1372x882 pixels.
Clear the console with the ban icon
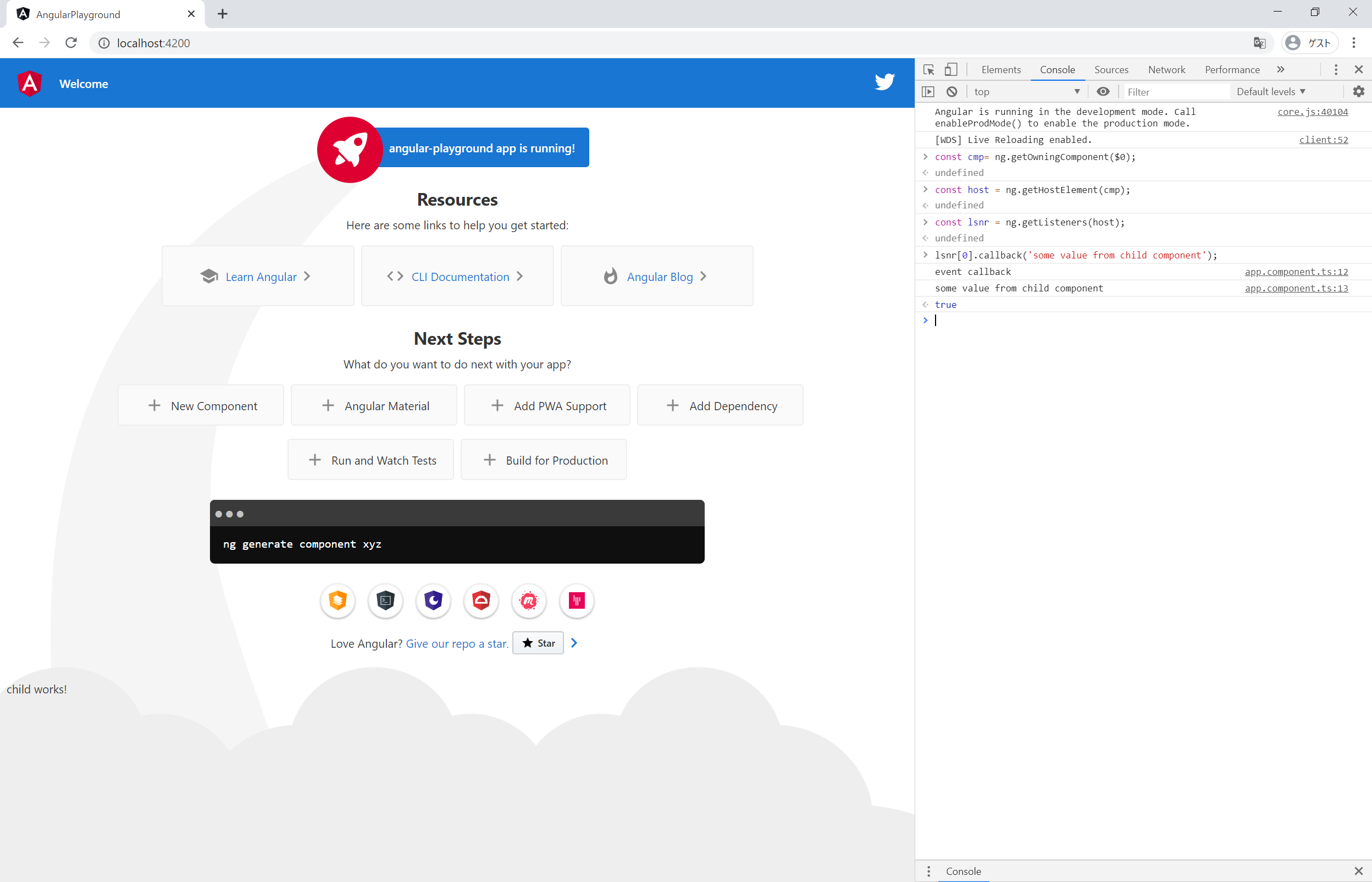(x=951, y=92)
